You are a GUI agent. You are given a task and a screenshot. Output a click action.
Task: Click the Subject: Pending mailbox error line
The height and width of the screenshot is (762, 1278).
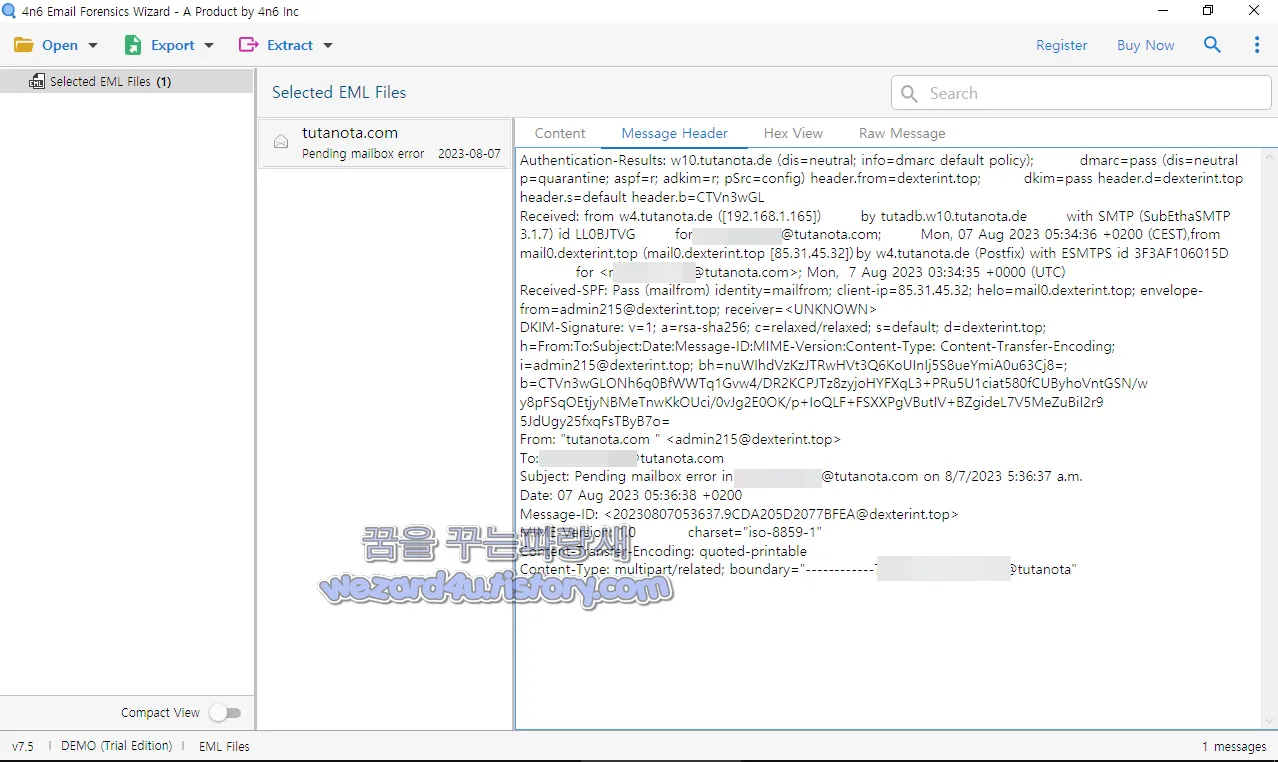click(801, 477)
